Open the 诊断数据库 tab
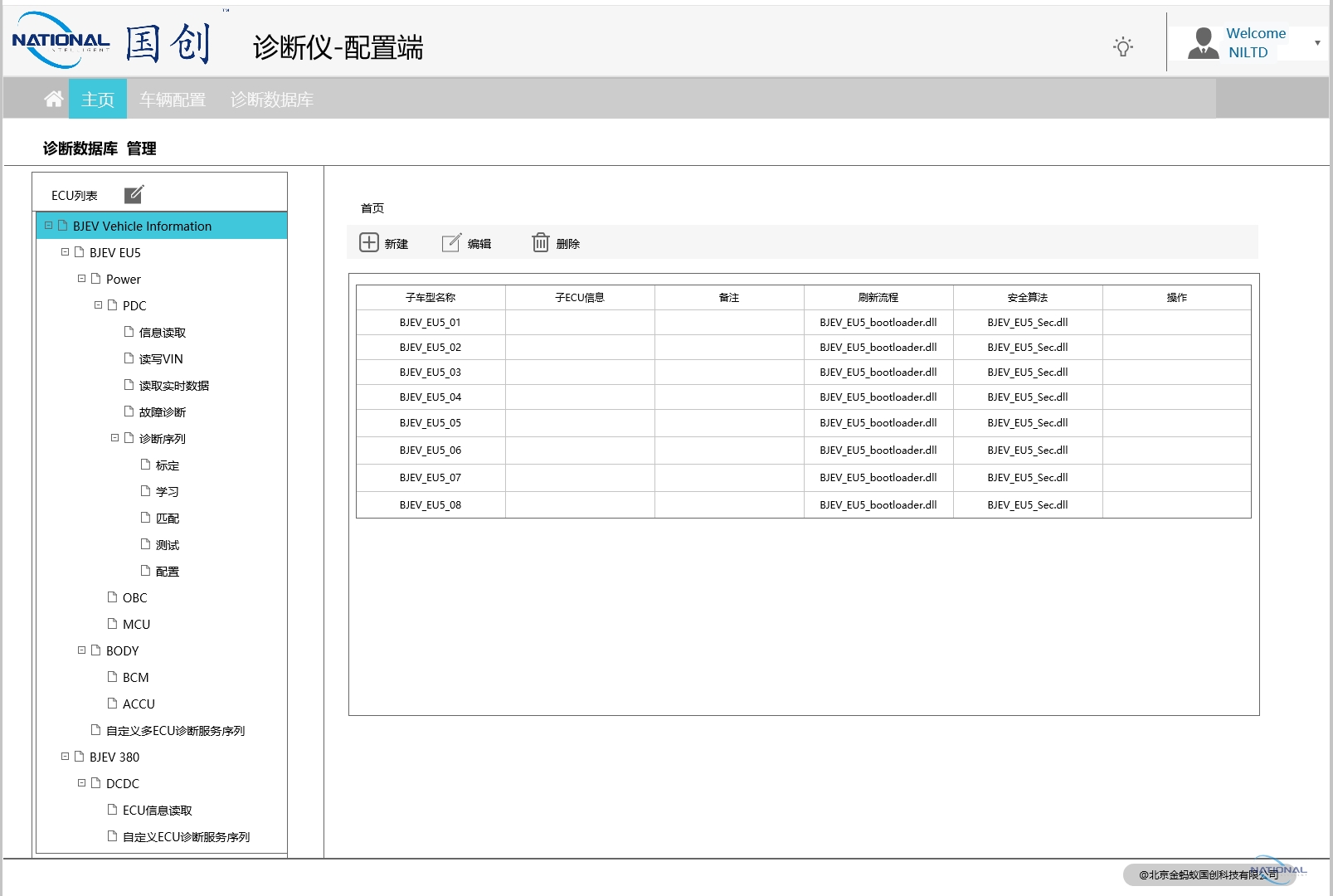The width and height of the screenshot is (1333, 896). [x=271, y=100]
